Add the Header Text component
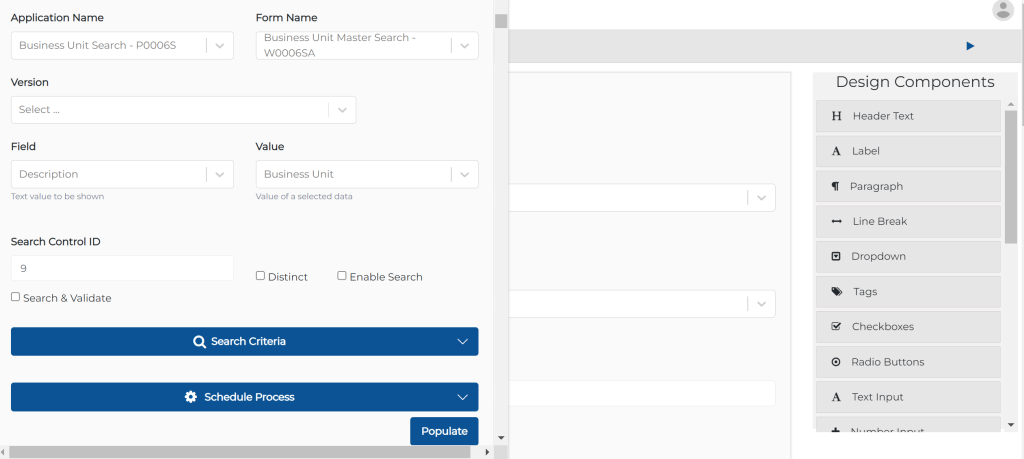Viewport: 1024px width, 459px height. pos(908,116)
